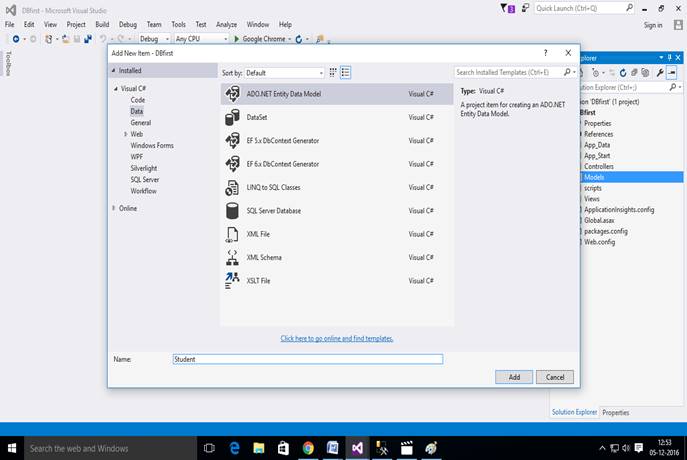Click the feedback icon near Quick Launch
The image size is (687, 460).
tap(525, 8)
